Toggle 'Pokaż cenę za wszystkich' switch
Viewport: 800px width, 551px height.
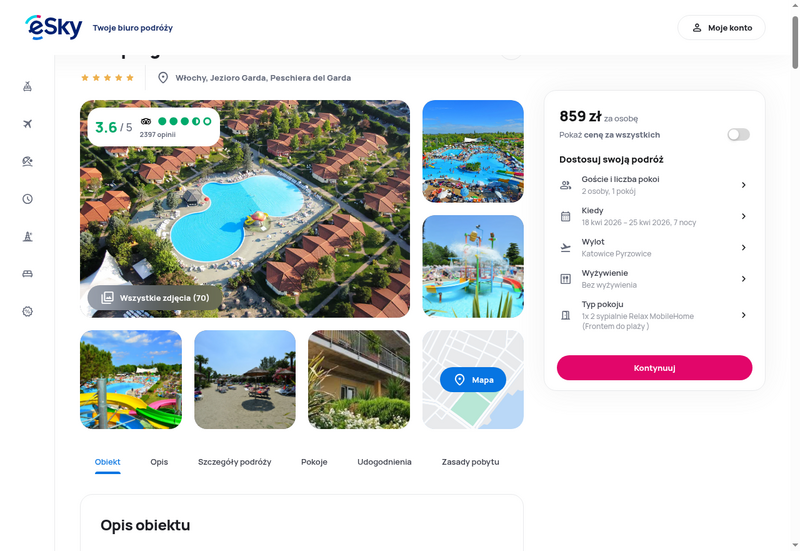click(738, 135)
